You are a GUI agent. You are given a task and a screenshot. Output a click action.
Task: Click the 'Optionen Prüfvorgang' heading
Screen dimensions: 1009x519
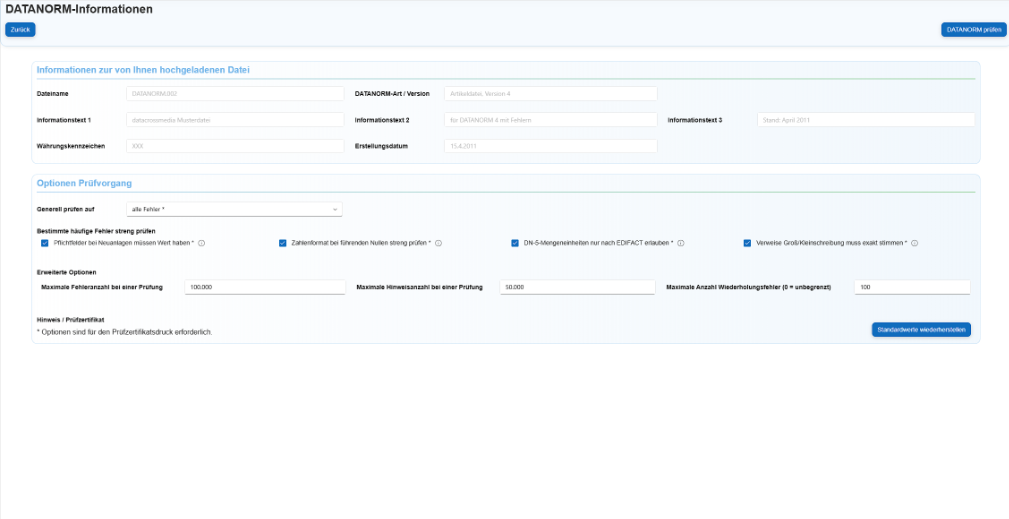[x=84, y=183]
